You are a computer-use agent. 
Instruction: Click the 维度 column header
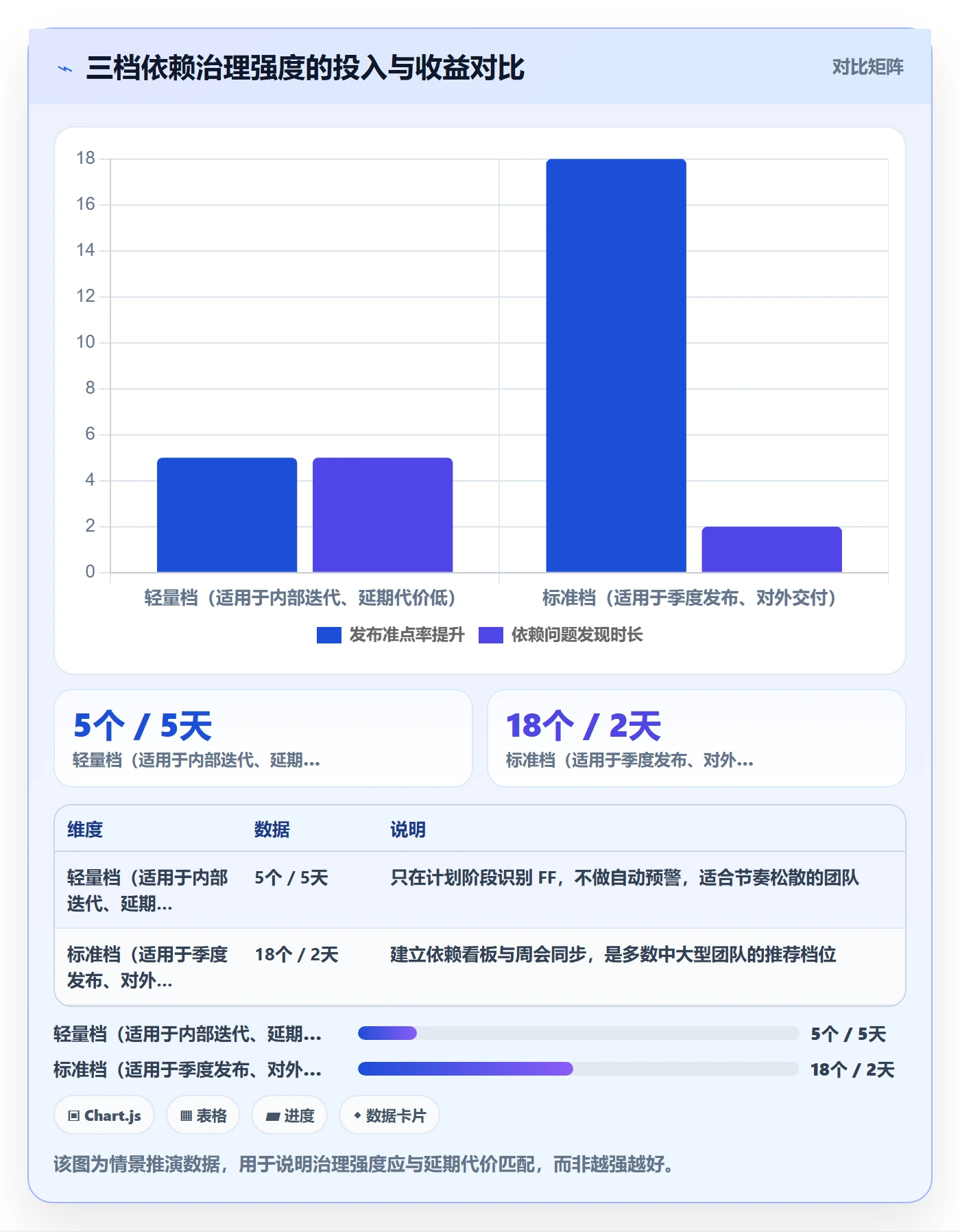[85, 830]
